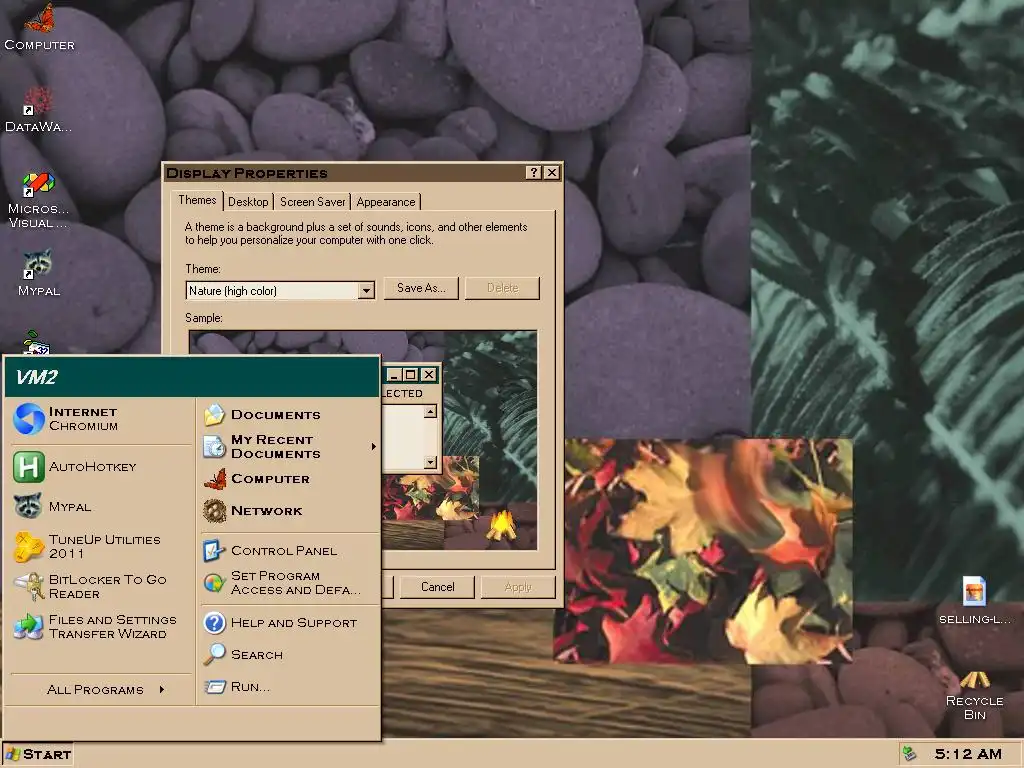Screen dimensions: 1024x768
Task: Switch to the Screen Saver tab
Action: tap(312, 202)
